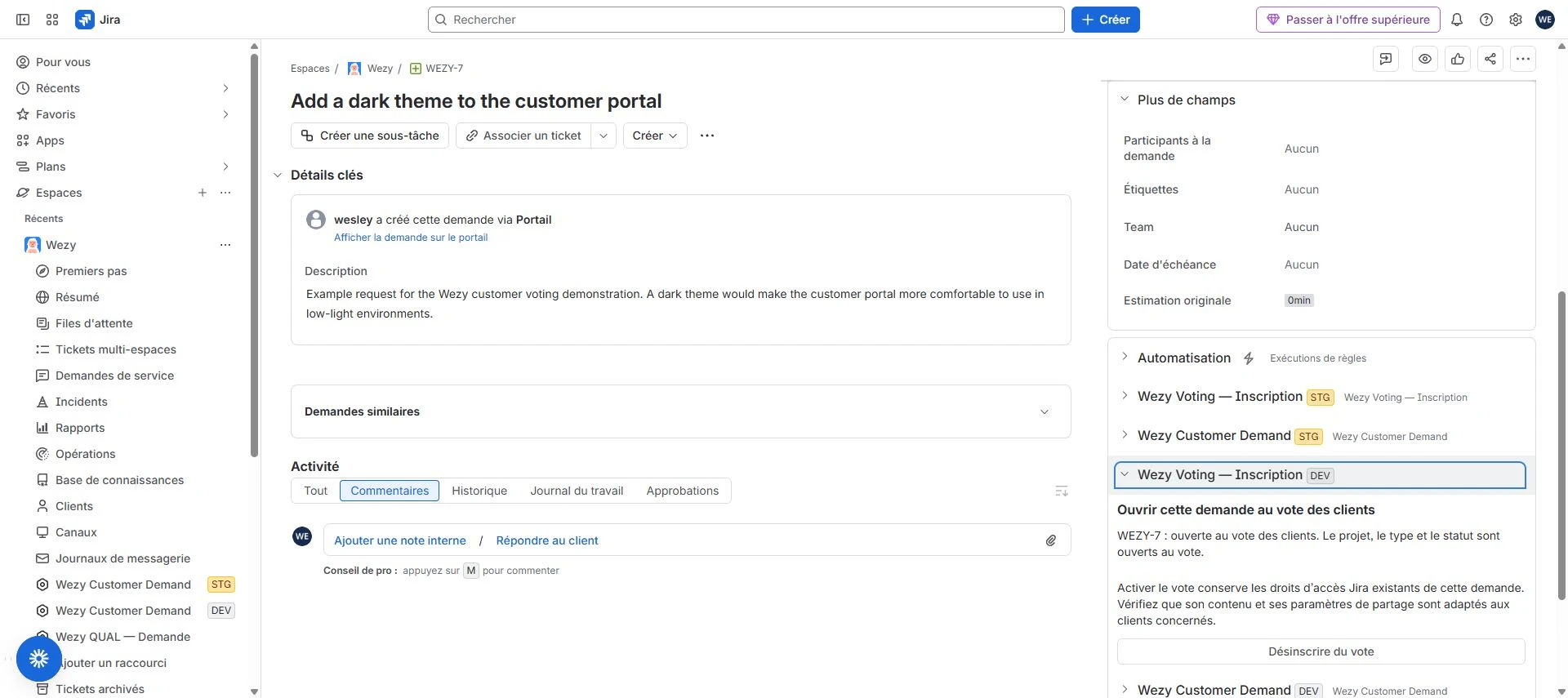Open the Associer un ticket dropdown arrow
The height and width of the screenshot is (698, 1568).
tap(604, 136)
